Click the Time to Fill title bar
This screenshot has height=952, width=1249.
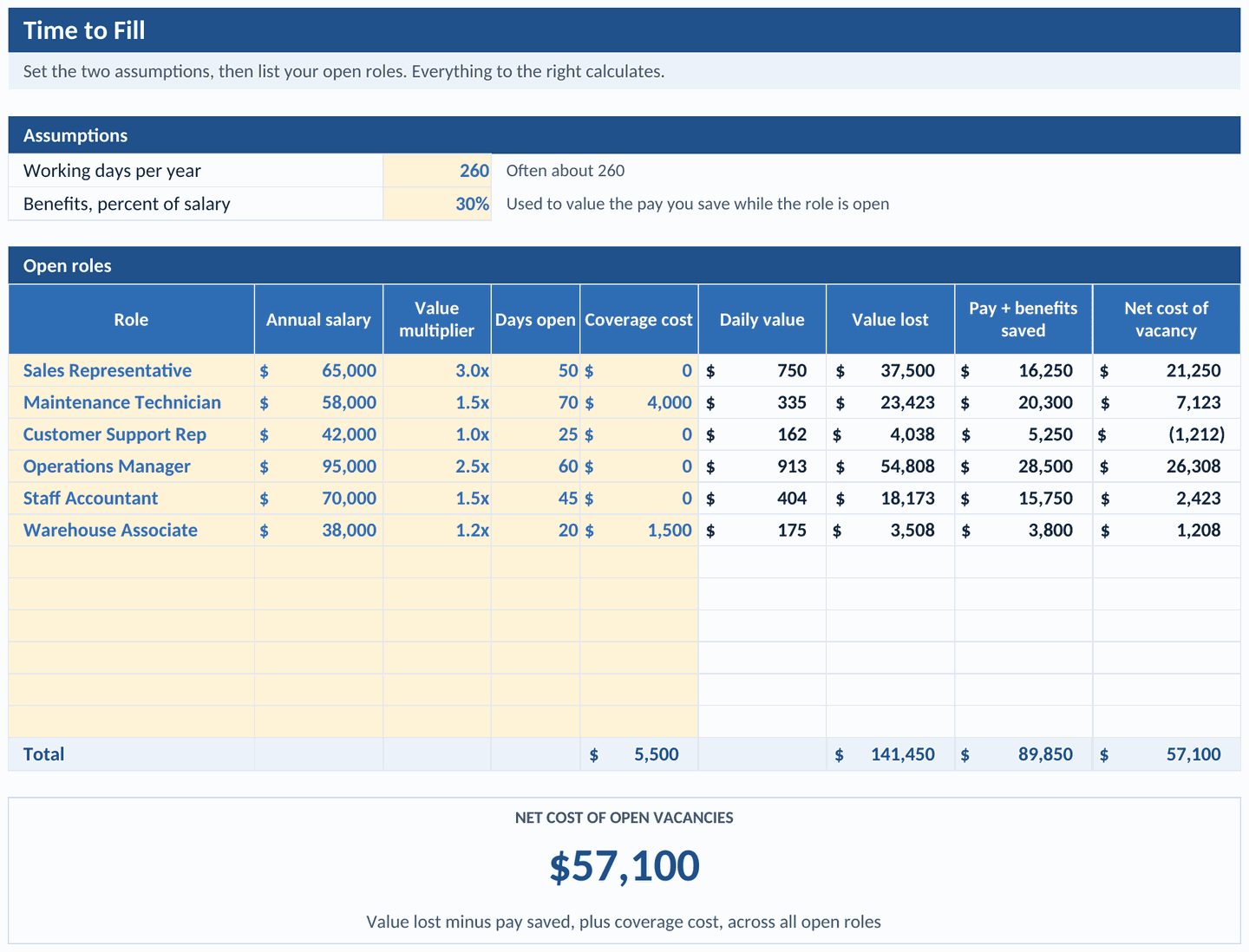point(624,30)
